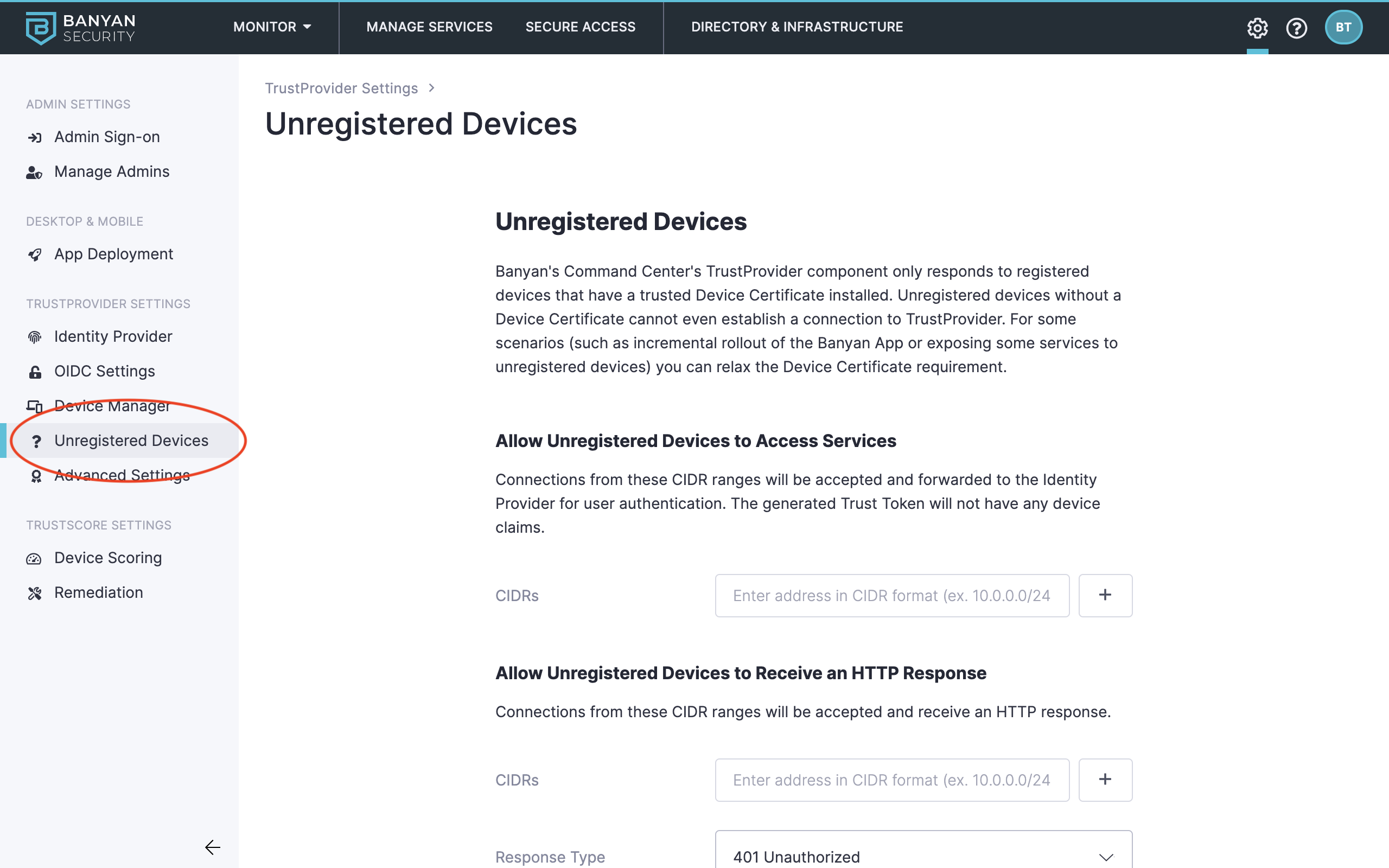
Task: Open OIDC Settings in sidebar
Action: click(x=105, y=372)
